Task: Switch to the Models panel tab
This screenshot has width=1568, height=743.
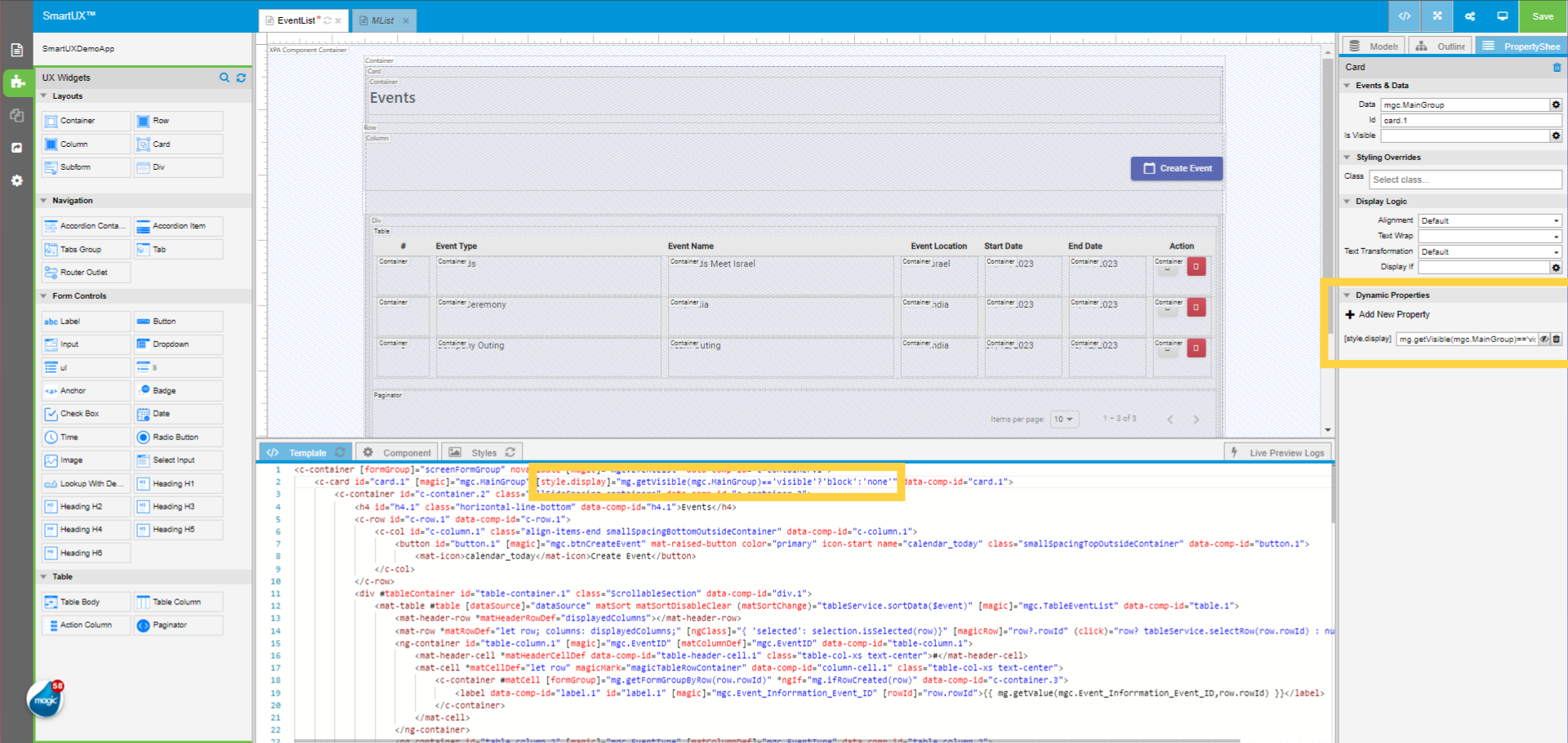Action: pyautogui.click(x=1373, y=46)
